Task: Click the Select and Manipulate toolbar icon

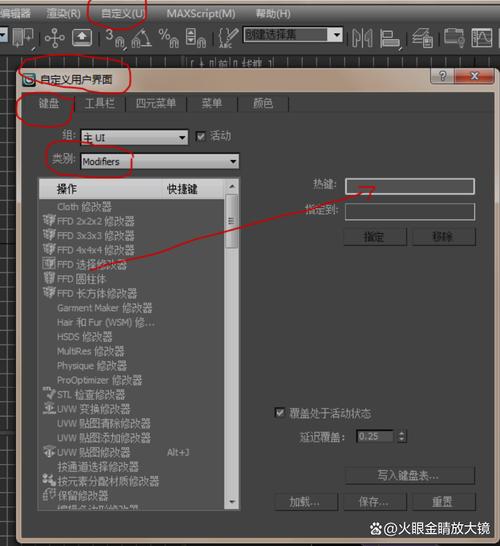Action: 55,38
